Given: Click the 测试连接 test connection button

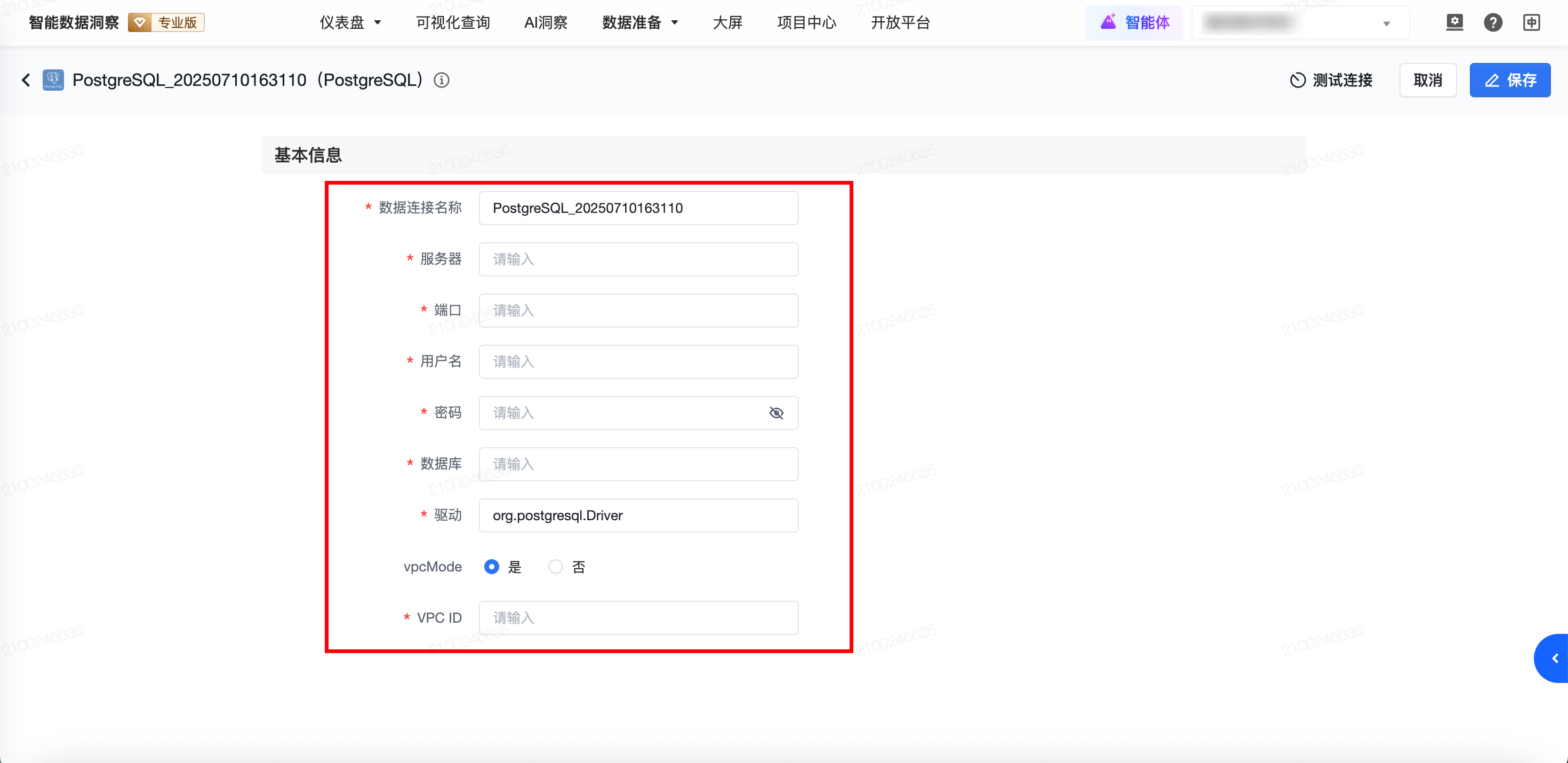Looking at the screenshot, I should coord(1331,80).
